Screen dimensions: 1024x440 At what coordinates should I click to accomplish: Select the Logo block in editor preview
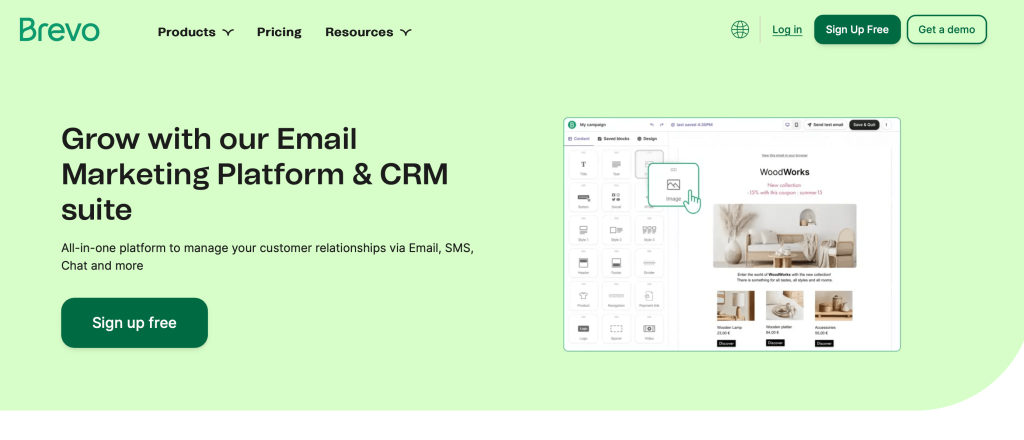coord(583,329)
